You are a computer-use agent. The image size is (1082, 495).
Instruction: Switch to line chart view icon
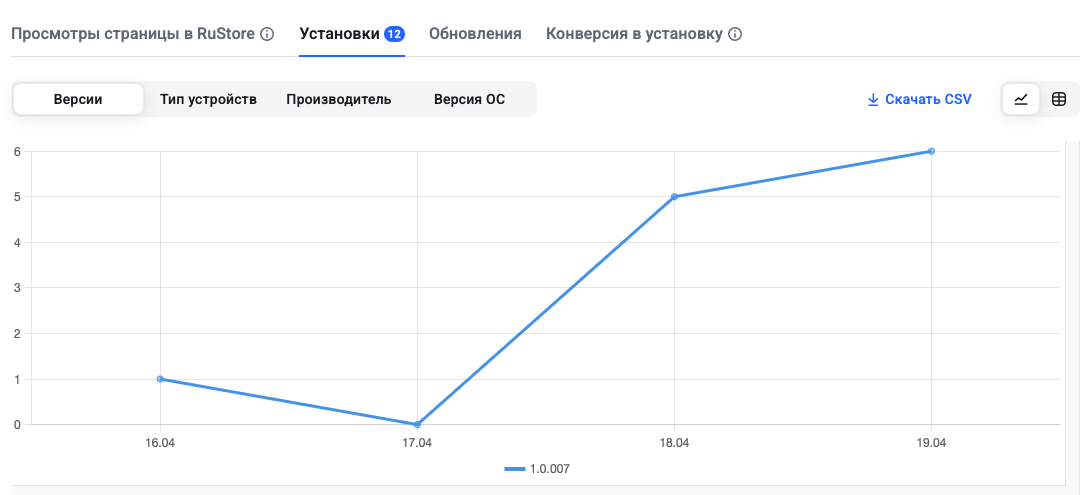coord(1021,99)
